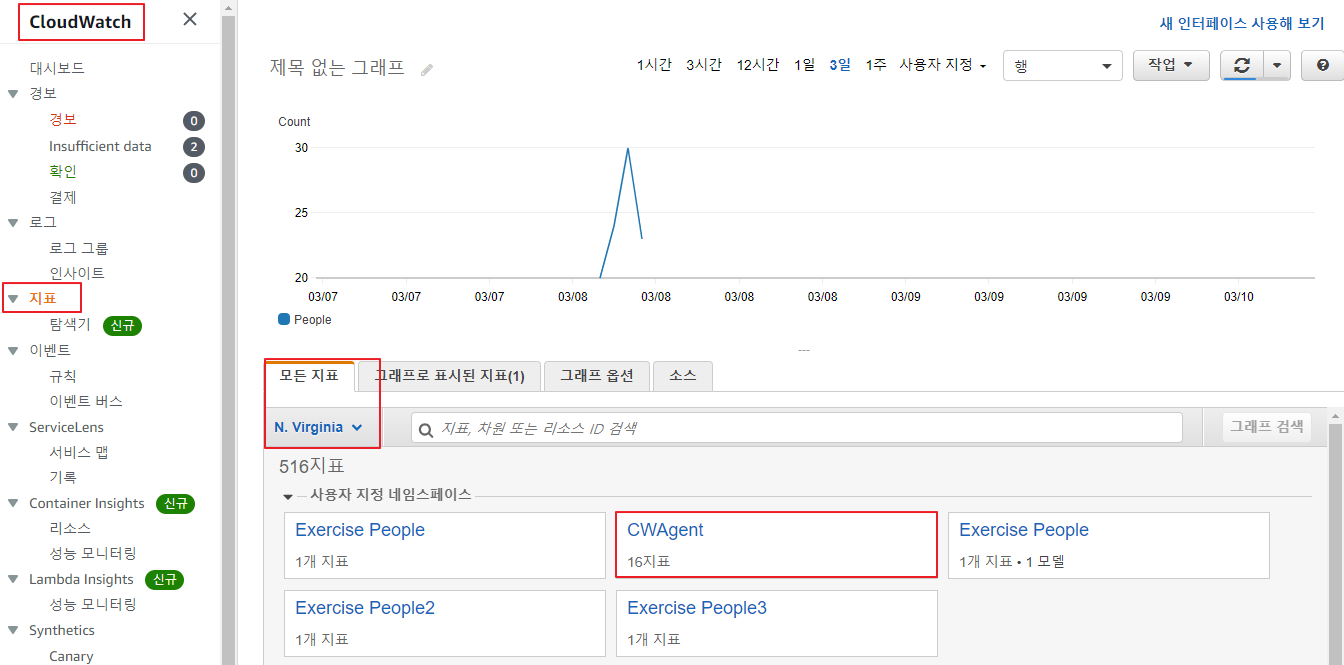
Task: Open the 확인 alarms item
Action: pos(63,171)
